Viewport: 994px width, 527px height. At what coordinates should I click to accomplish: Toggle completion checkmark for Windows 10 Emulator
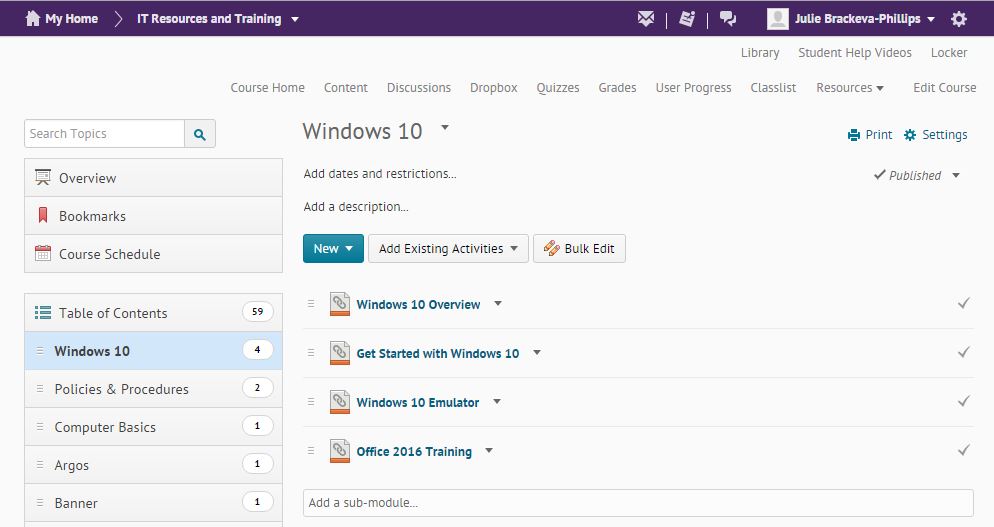[x=964, y=401]
